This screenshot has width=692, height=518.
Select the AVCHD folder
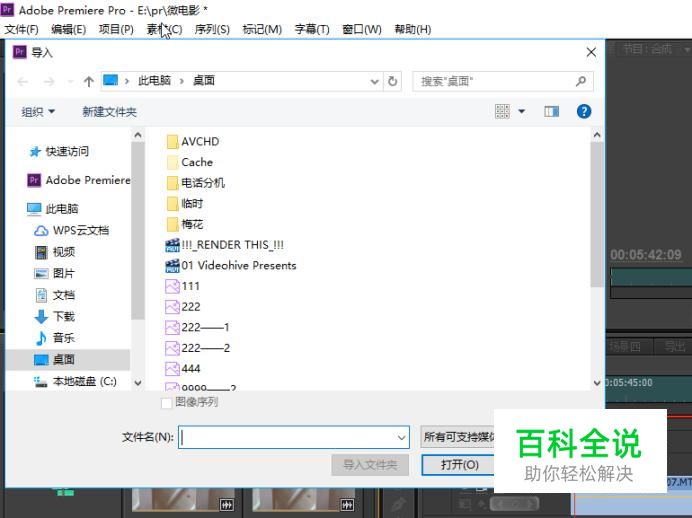coord(193,142)
